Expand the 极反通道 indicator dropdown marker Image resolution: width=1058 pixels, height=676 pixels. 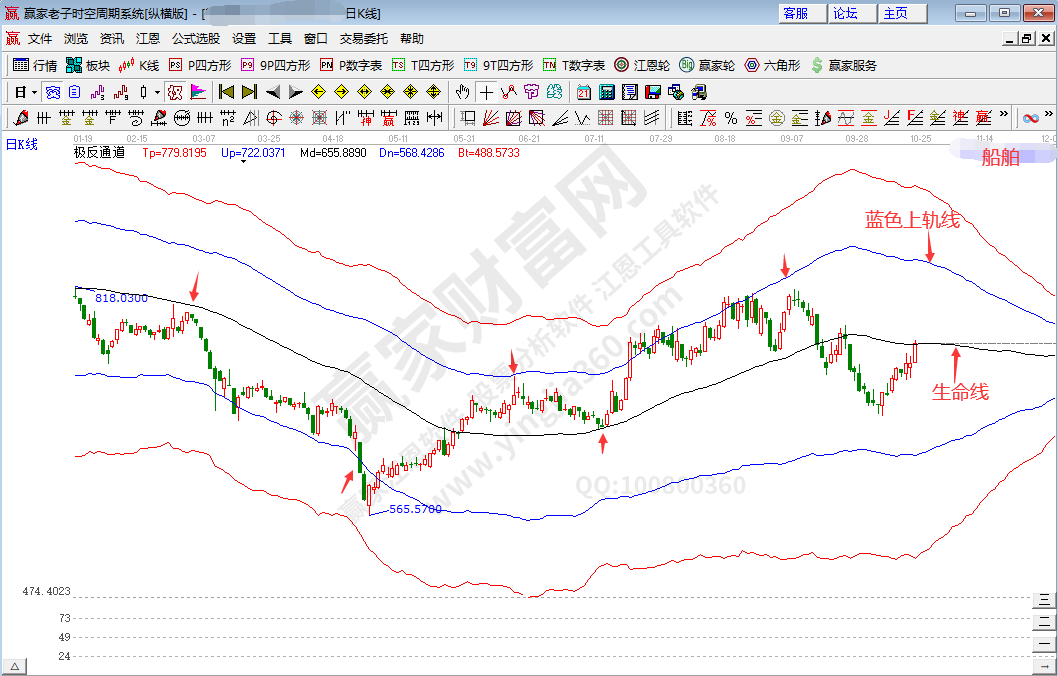point(243,161)
